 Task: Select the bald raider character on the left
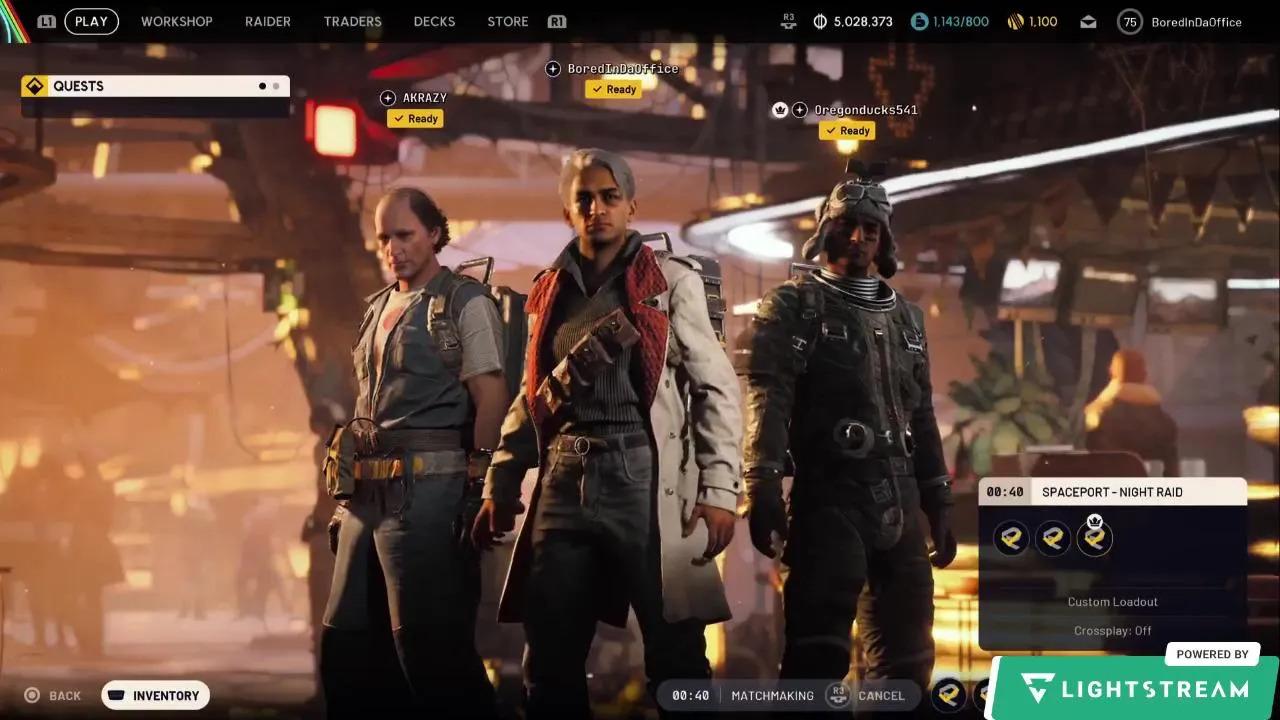pos(415,450)
